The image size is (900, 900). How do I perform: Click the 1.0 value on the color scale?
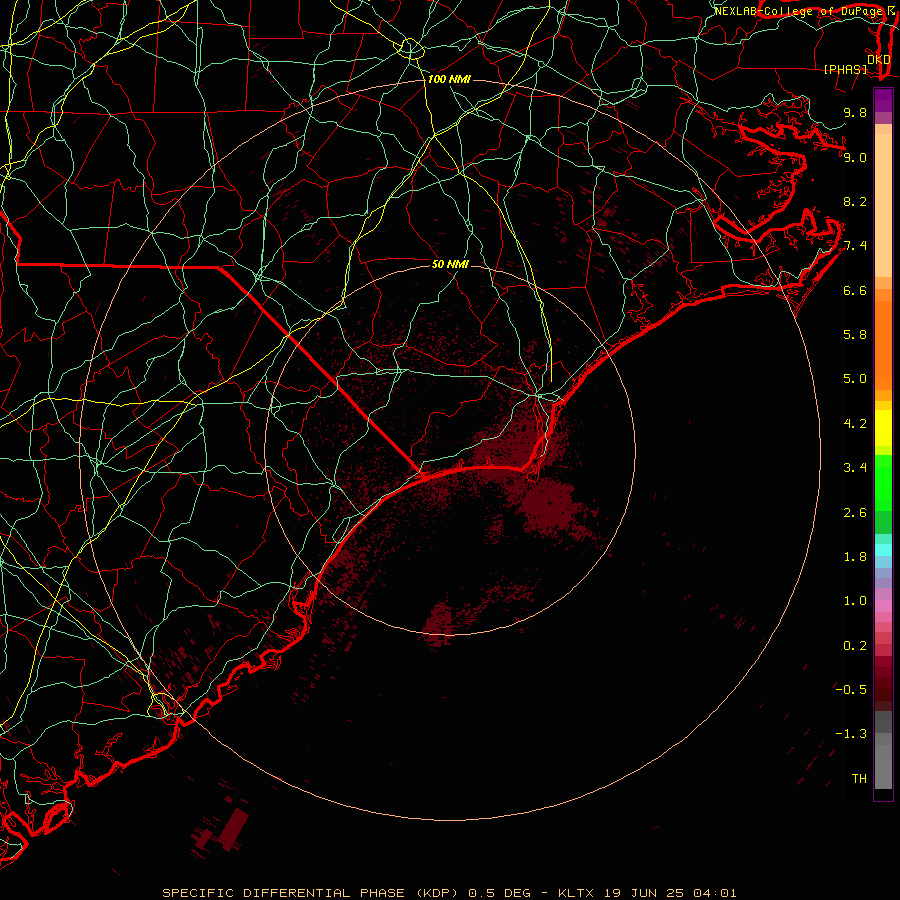click(x=855, y=601)
